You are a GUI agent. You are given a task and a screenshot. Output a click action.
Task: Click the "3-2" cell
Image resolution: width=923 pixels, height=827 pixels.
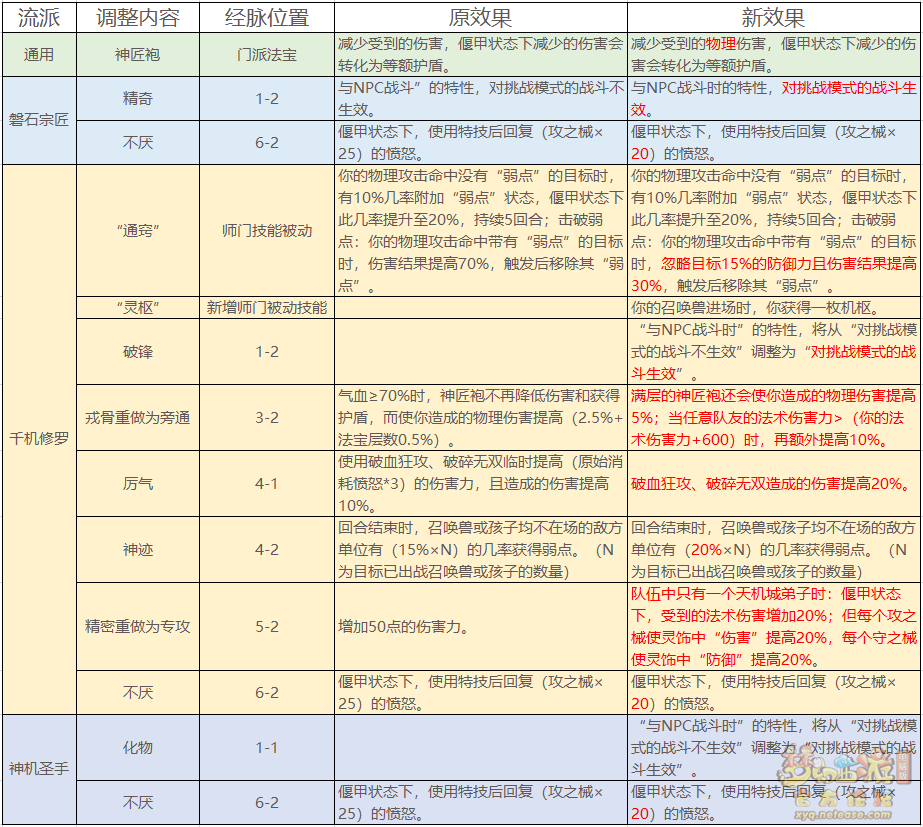coord(267,417)
